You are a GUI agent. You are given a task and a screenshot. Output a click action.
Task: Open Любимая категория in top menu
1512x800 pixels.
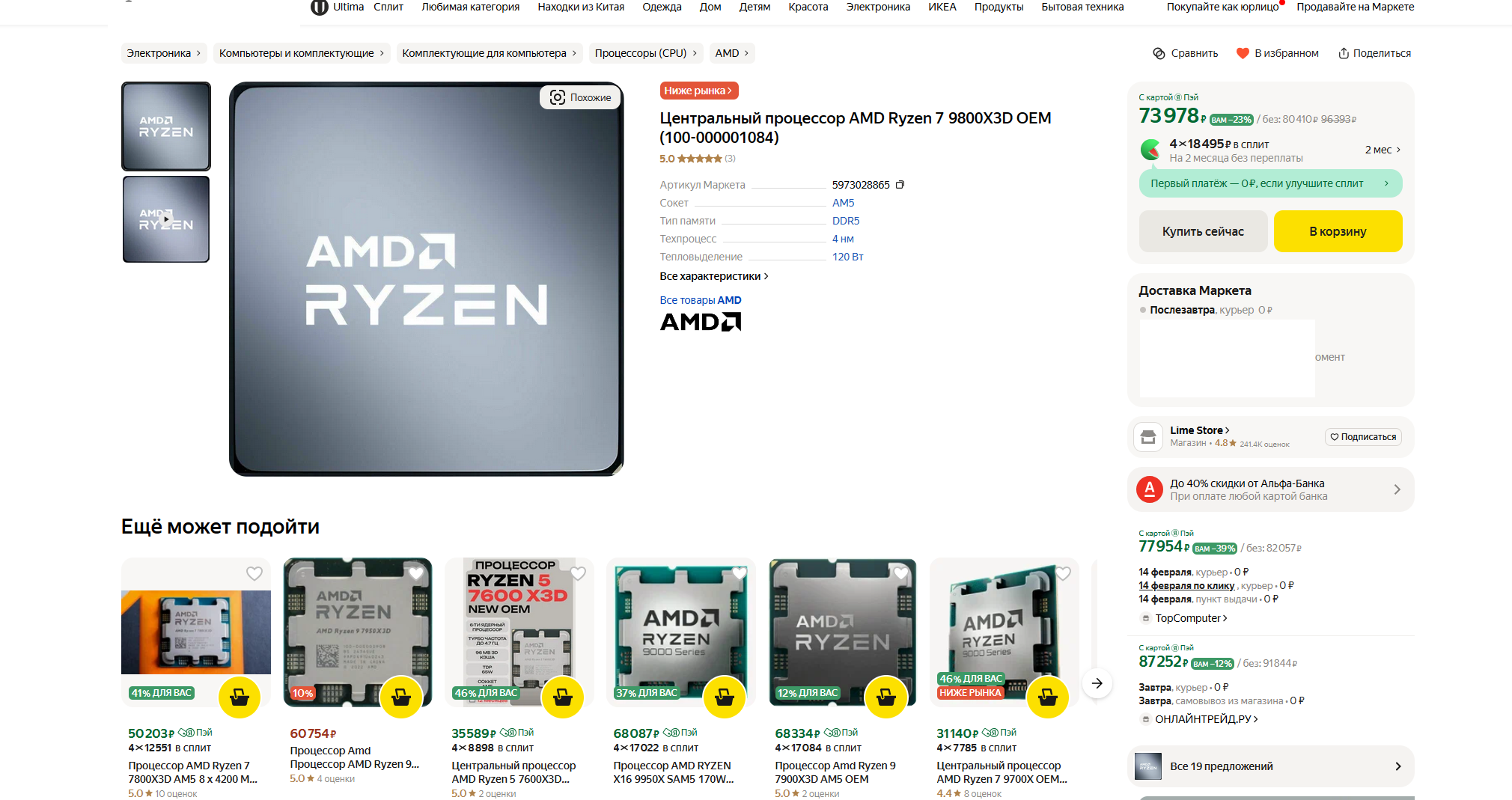click(x=471, y=7)
